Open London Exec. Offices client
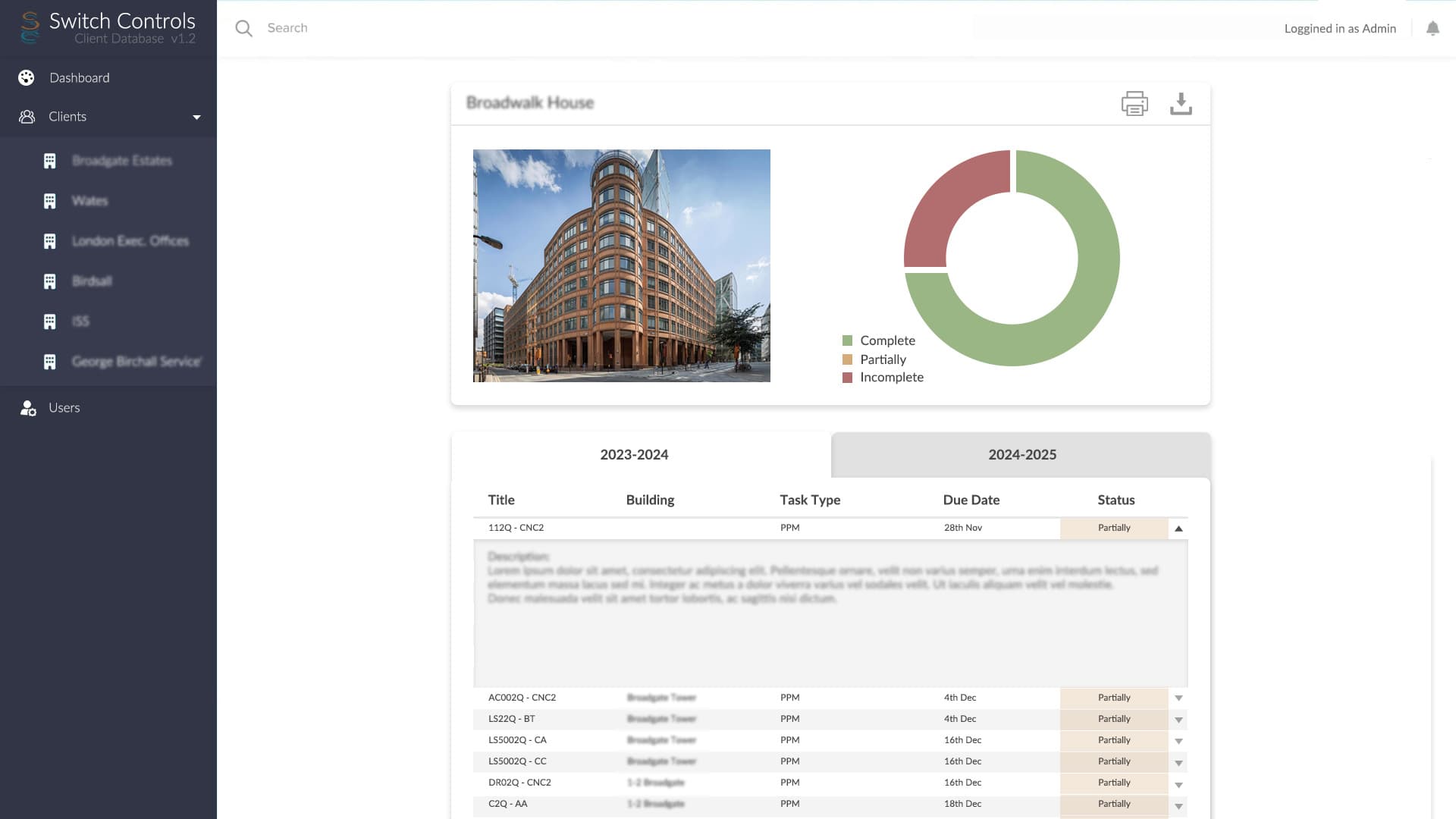 pyautogui.click(x=130, y=241)
